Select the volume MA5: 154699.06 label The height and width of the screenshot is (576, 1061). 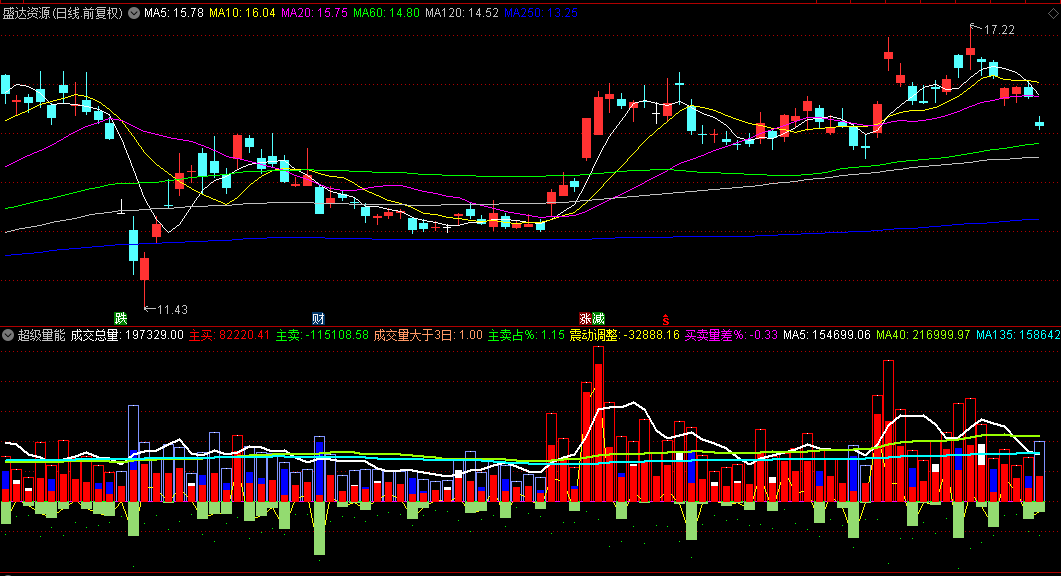(827, 335)
